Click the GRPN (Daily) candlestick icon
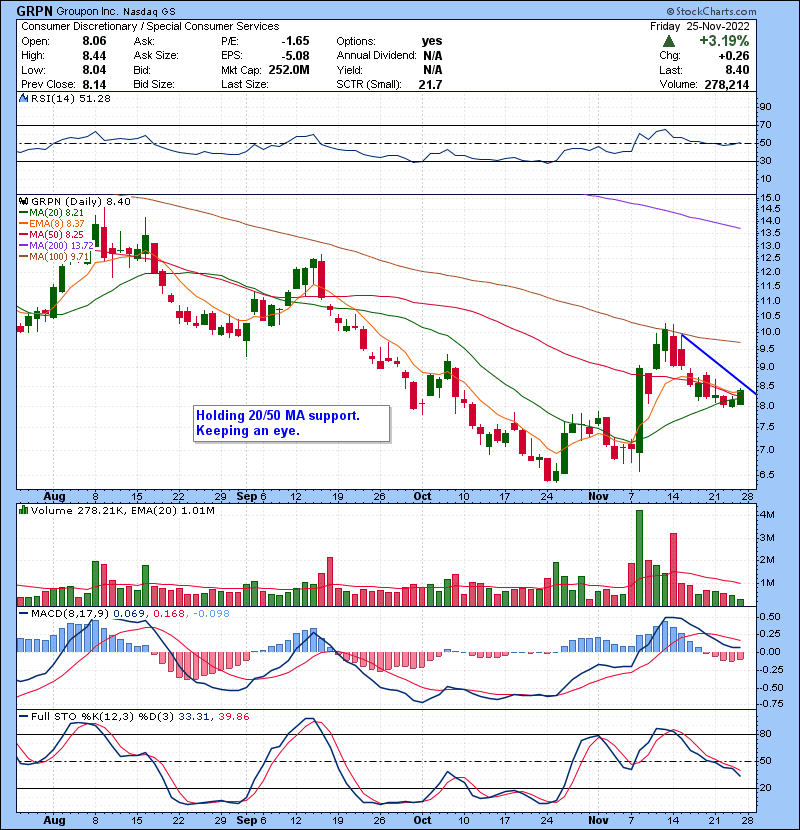This screenshot has width=800, height=830. point(23,201)
